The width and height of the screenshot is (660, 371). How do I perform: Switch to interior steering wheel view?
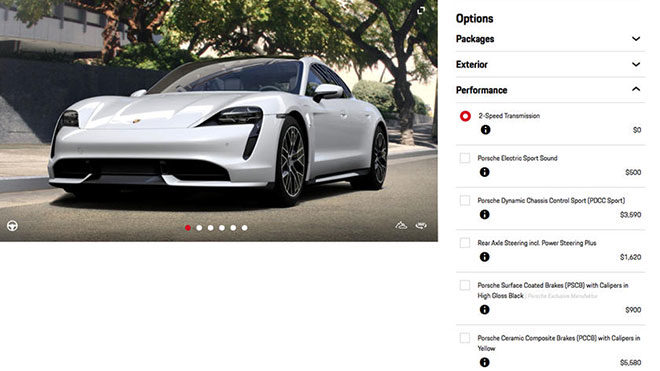coord(12,226)
